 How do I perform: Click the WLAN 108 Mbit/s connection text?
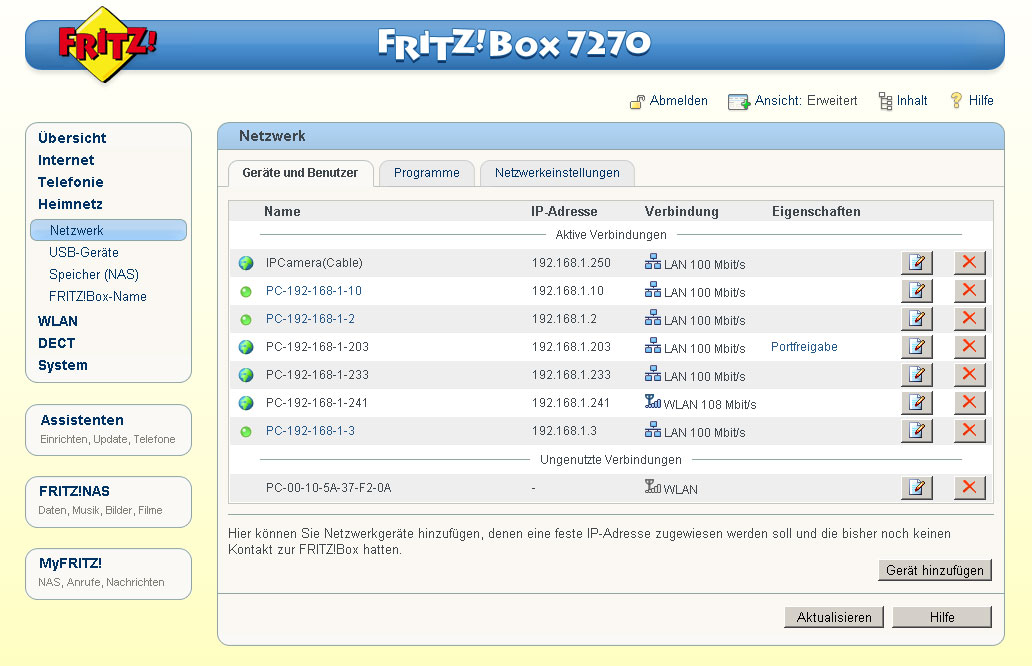[x=710, y=404]
